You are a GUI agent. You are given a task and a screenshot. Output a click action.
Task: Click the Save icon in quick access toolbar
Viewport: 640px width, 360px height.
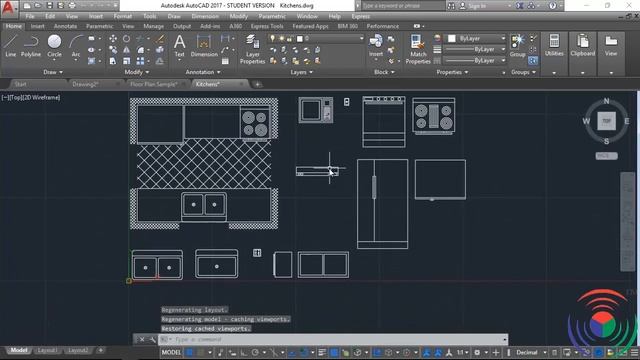[49, 6]
